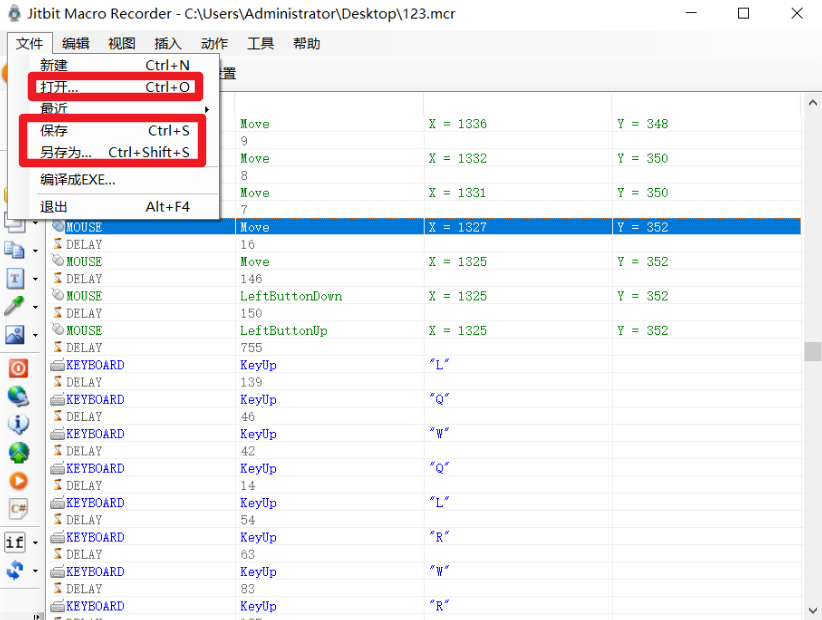This screenshot has width=822, height=620.
Task: Open the 帮助 menu
Action: coord(307,43)
